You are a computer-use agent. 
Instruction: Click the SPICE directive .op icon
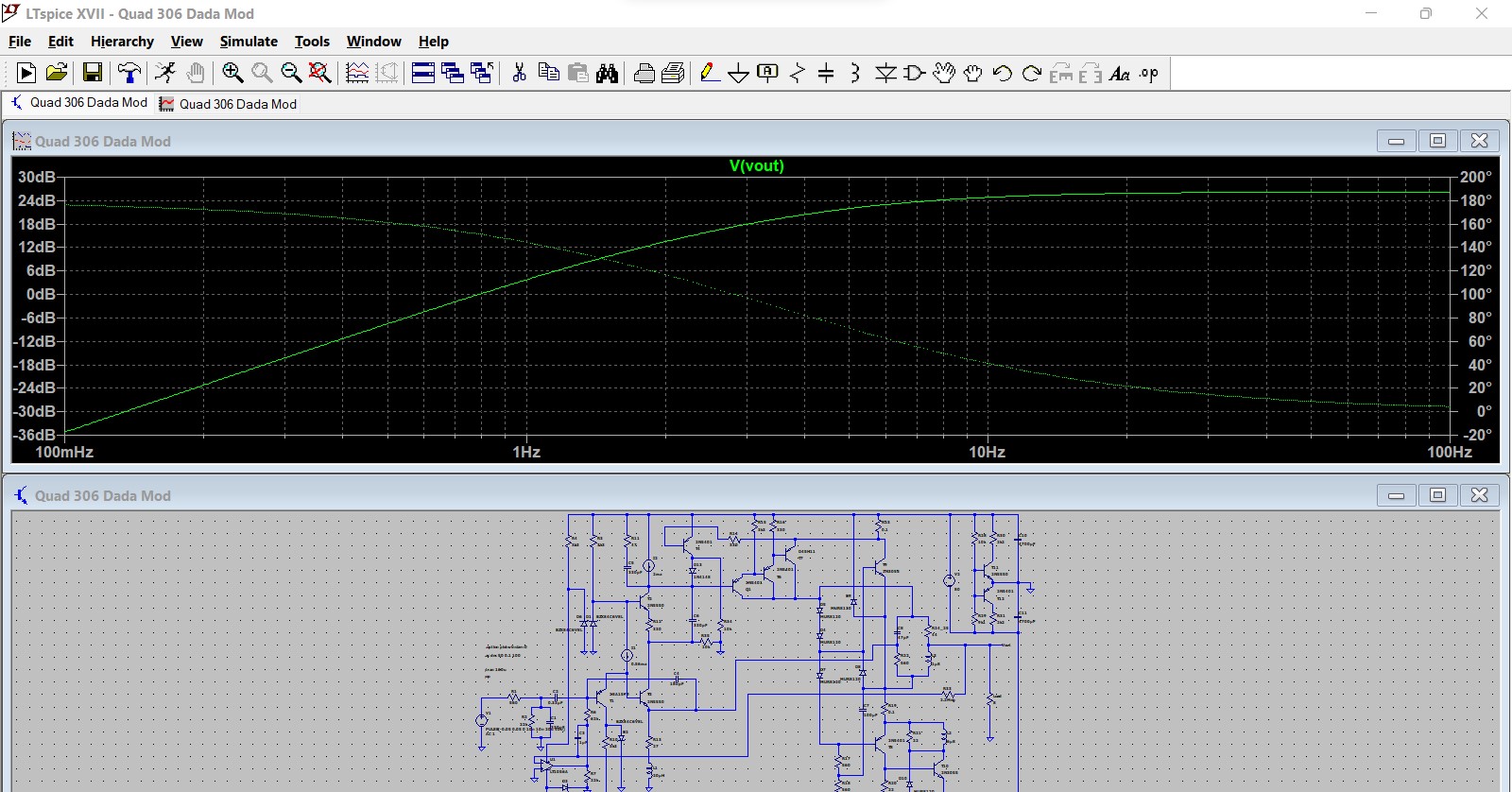(1149, 73)
